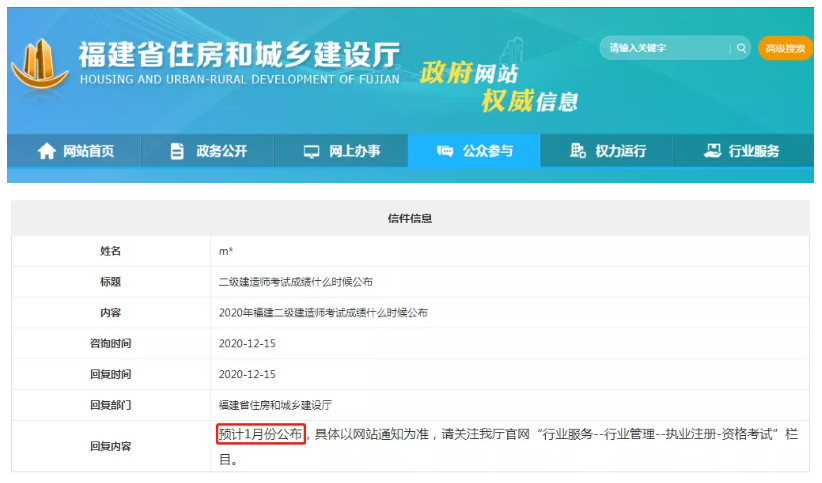Click the 回复内容 label cell

pyautogui.click(x=111, y=446)
